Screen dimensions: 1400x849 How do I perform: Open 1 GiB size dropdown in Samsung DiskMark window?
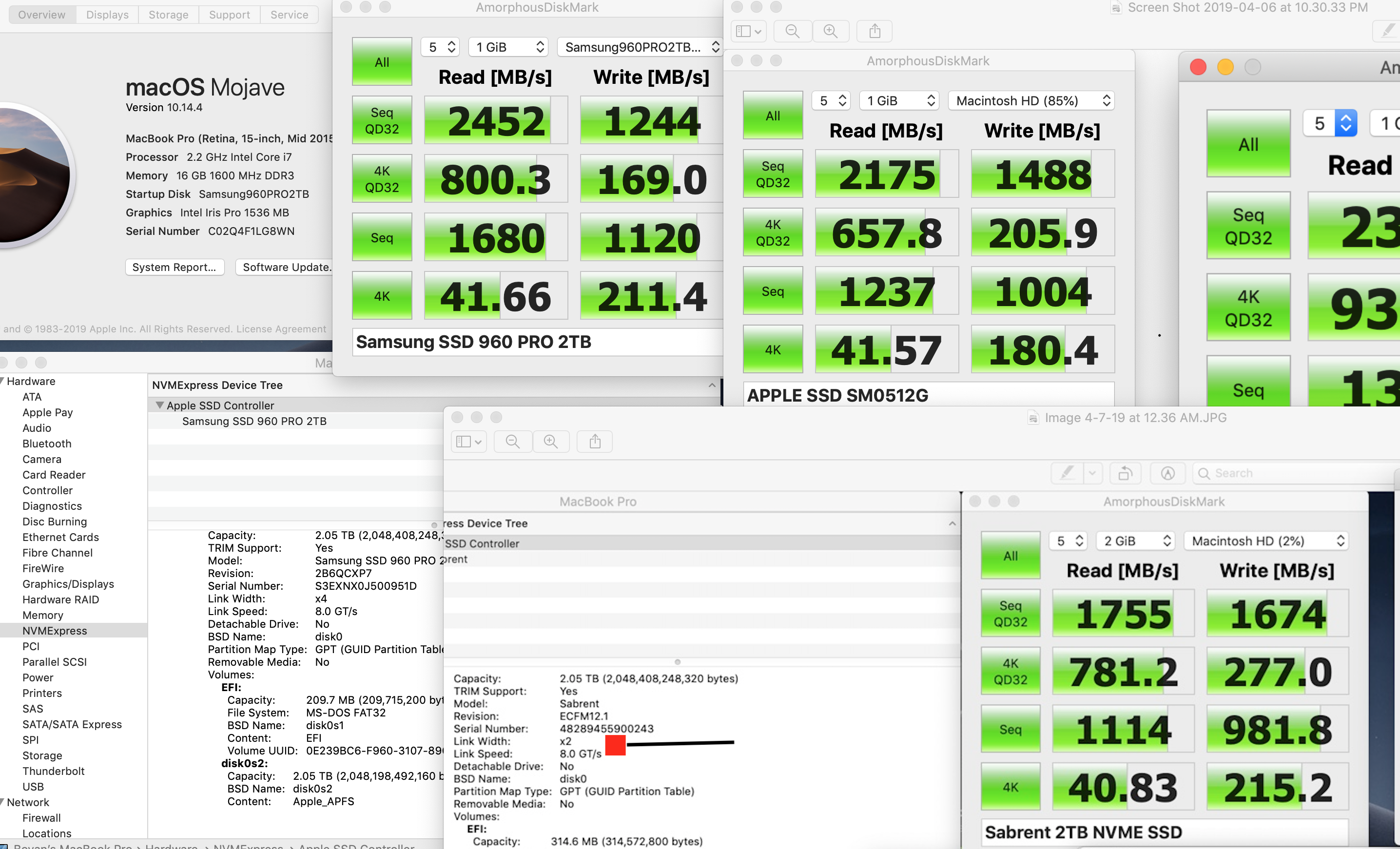(508, 47)
